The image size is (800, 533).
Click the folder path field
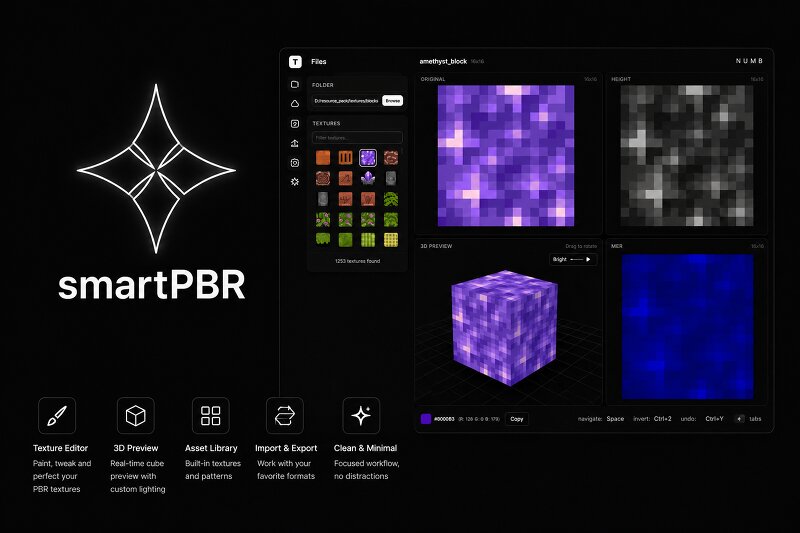[346, 101]
